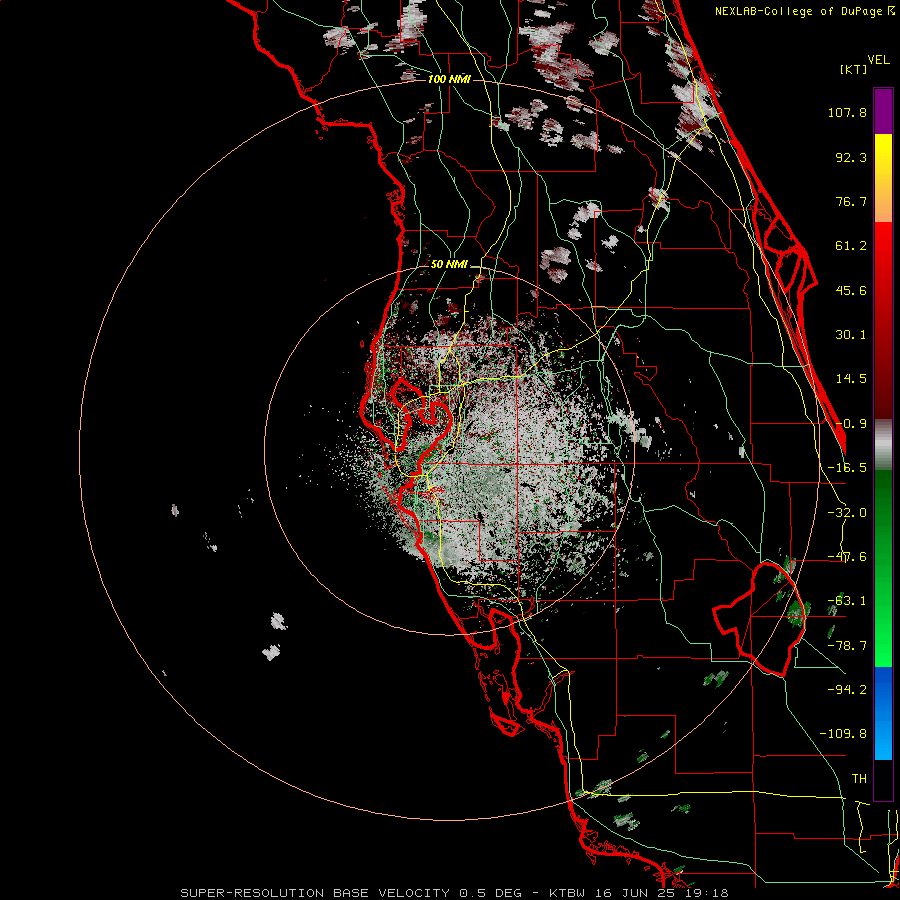Click the VEL legend label
900x900 pixels.
tap(878, 60)
